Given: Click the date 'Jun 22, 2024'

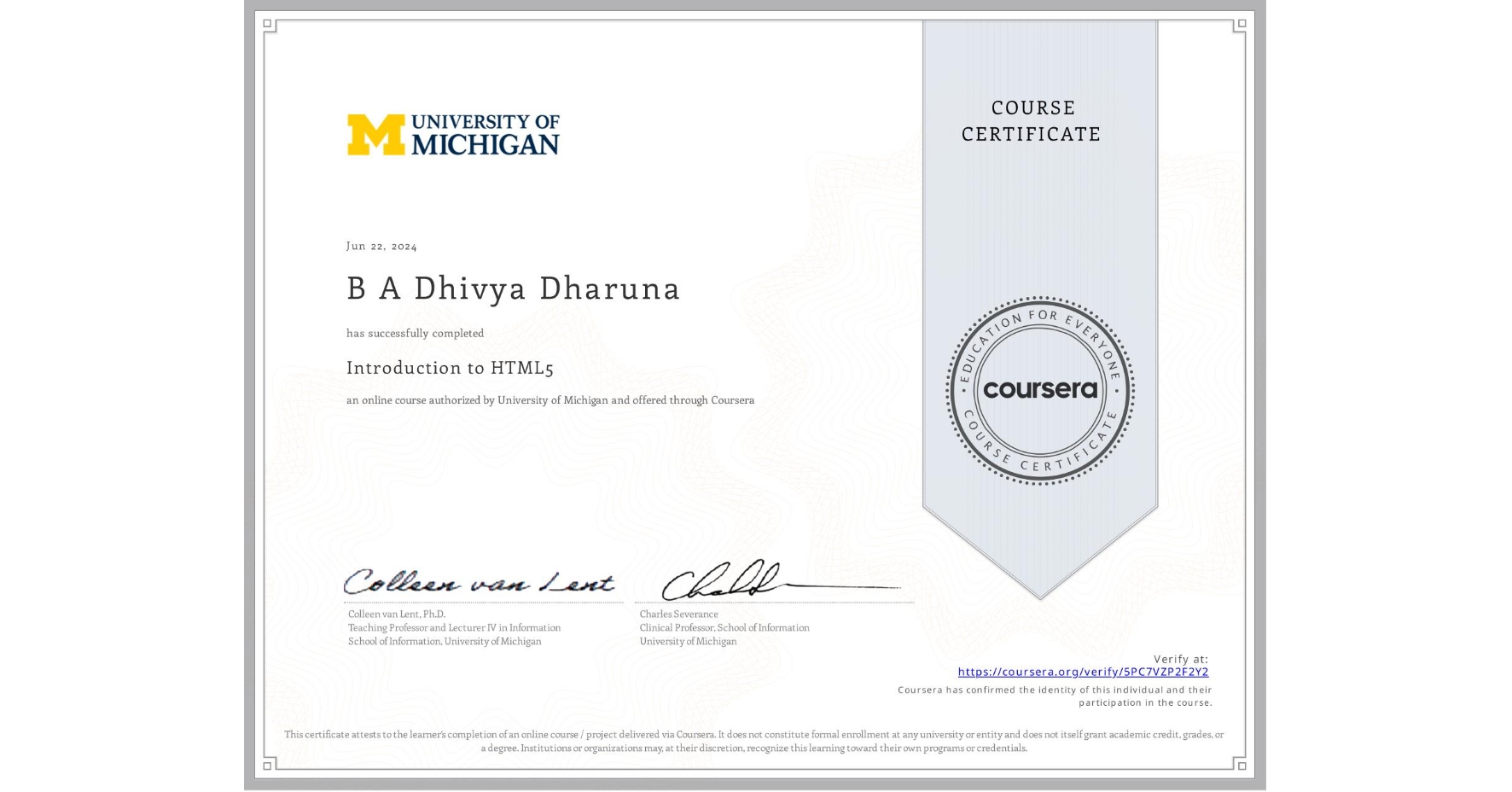Looking at the screenshot, I should [x=381, y=246].
